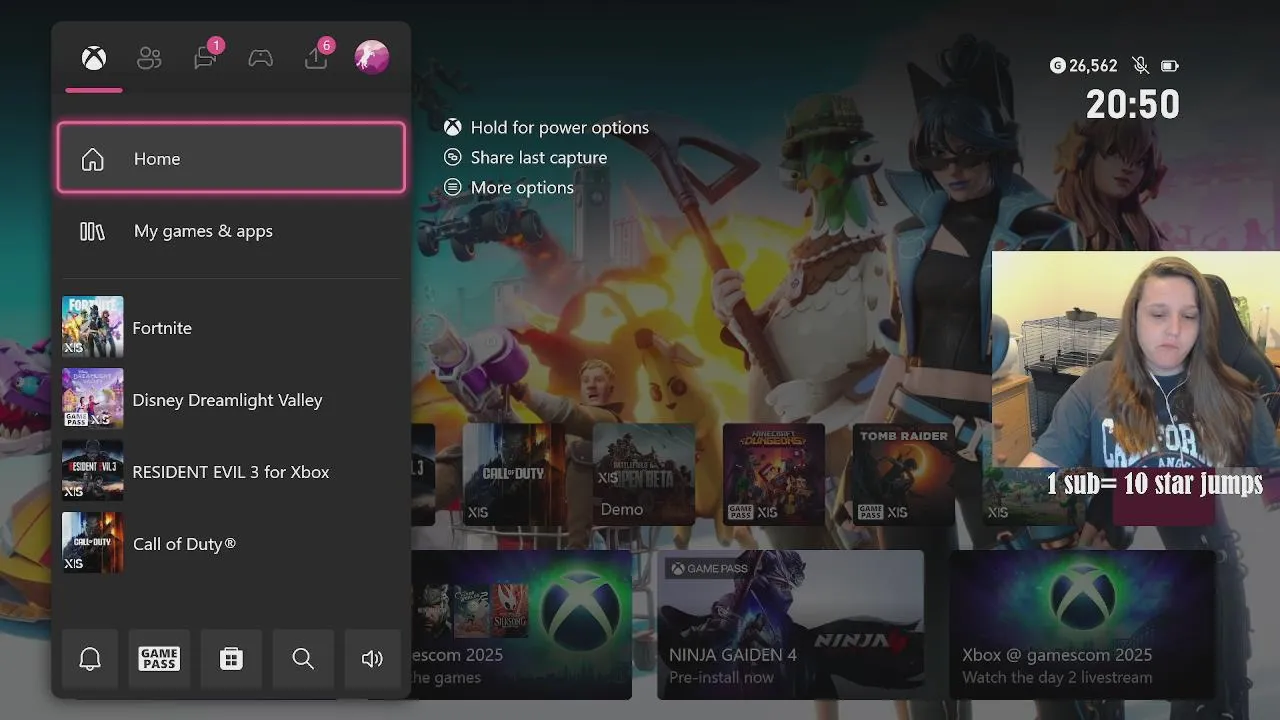Launch RESIDENT EVIL 3 for Xbox
1280x720 pixels.
click(x=231, y=471)
